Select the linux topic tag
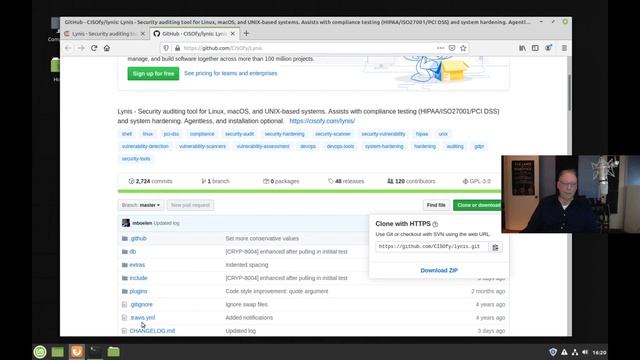This screenshot has width=640, height=360. [148, 134]
